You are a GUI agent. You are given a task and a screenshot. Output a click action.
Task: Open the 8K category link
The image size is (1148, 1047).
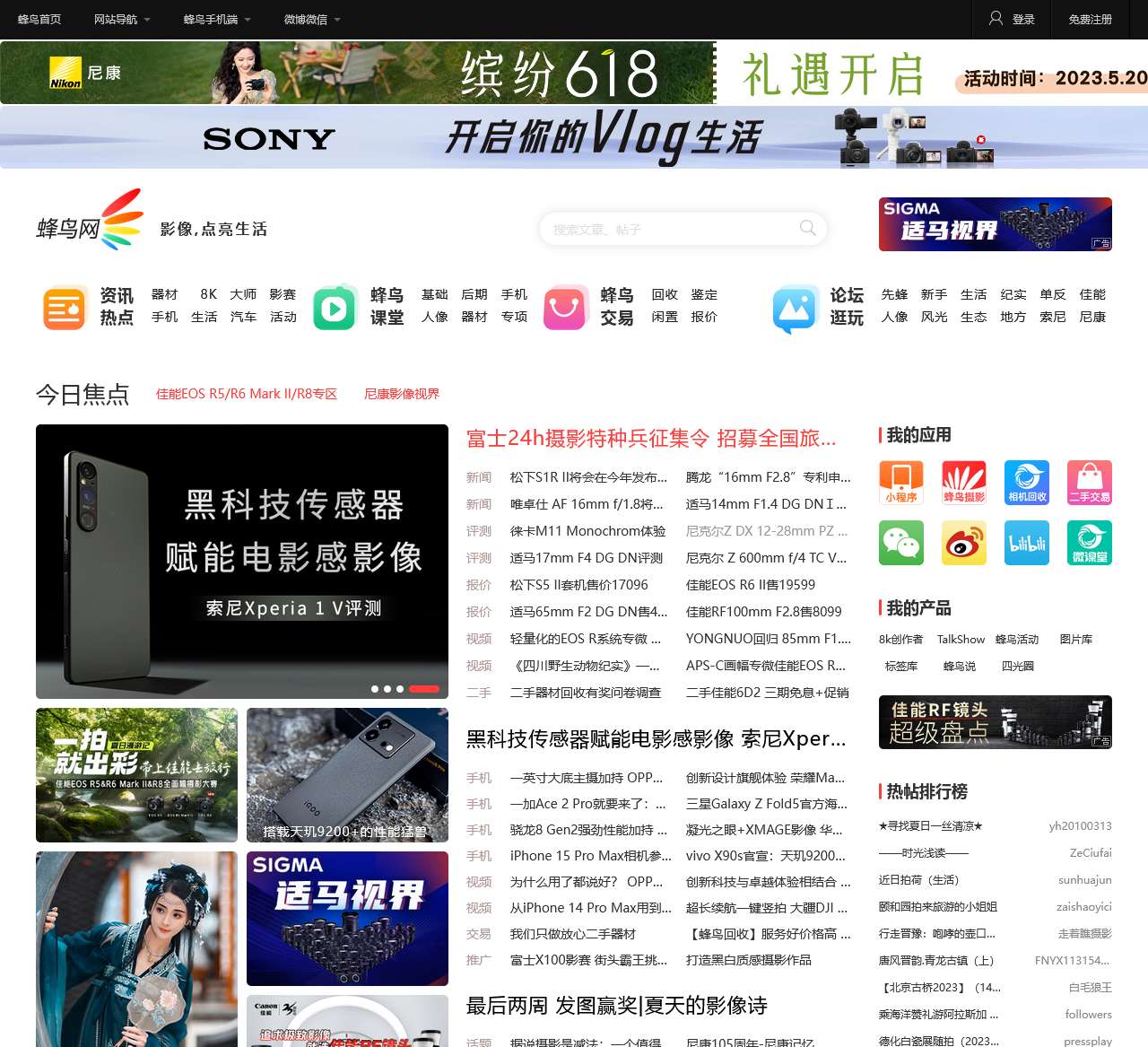[x=208, y=294]
